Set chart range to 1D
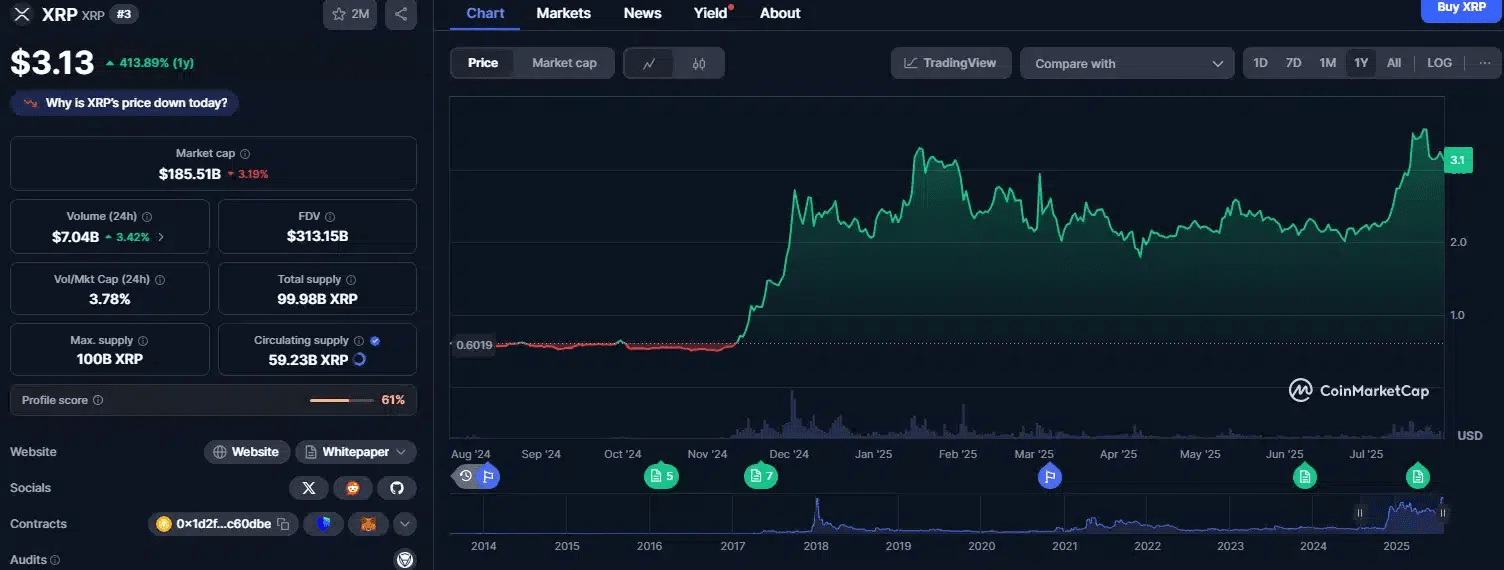This screenshot has height=570, width=1504. tap(1261, 63)
